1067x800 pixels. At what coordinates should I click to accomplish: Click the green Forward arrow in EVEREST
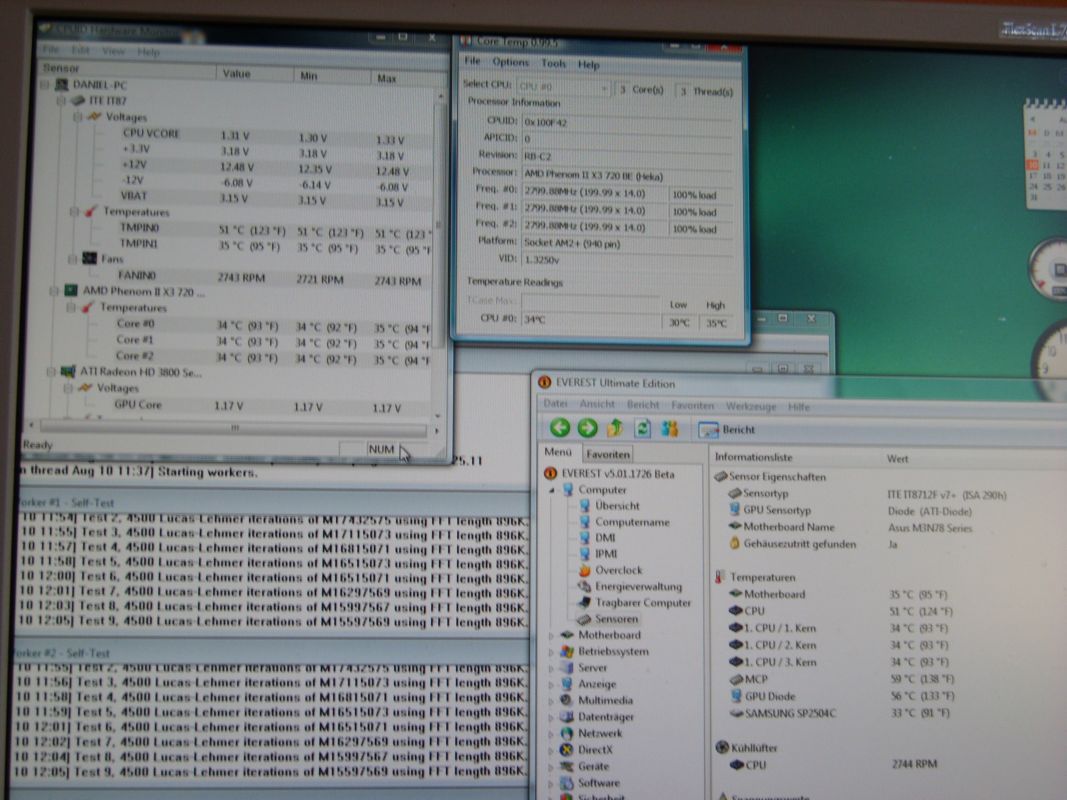point(587,428)
